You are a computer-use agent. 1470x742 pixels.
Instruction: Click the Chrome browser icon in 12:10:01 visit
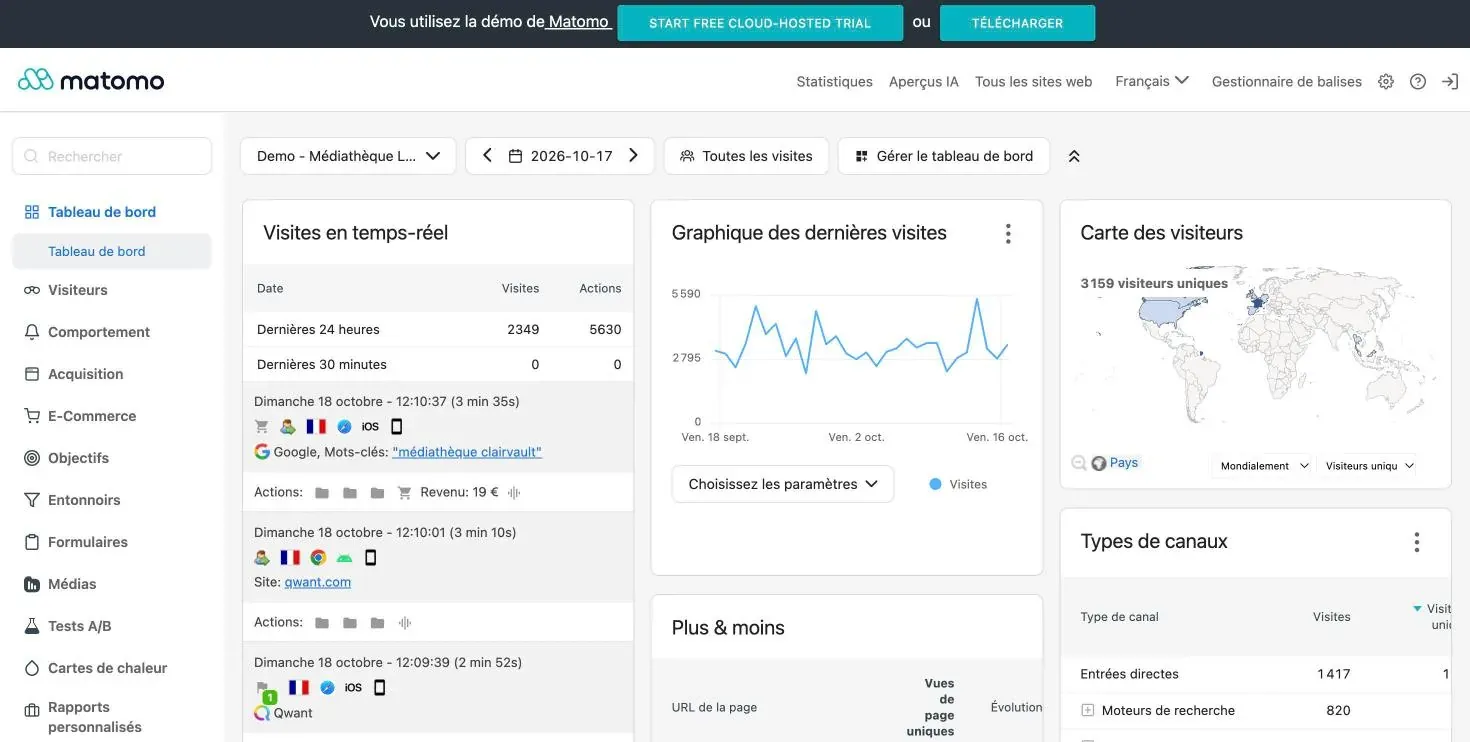[x=318, y=558]
